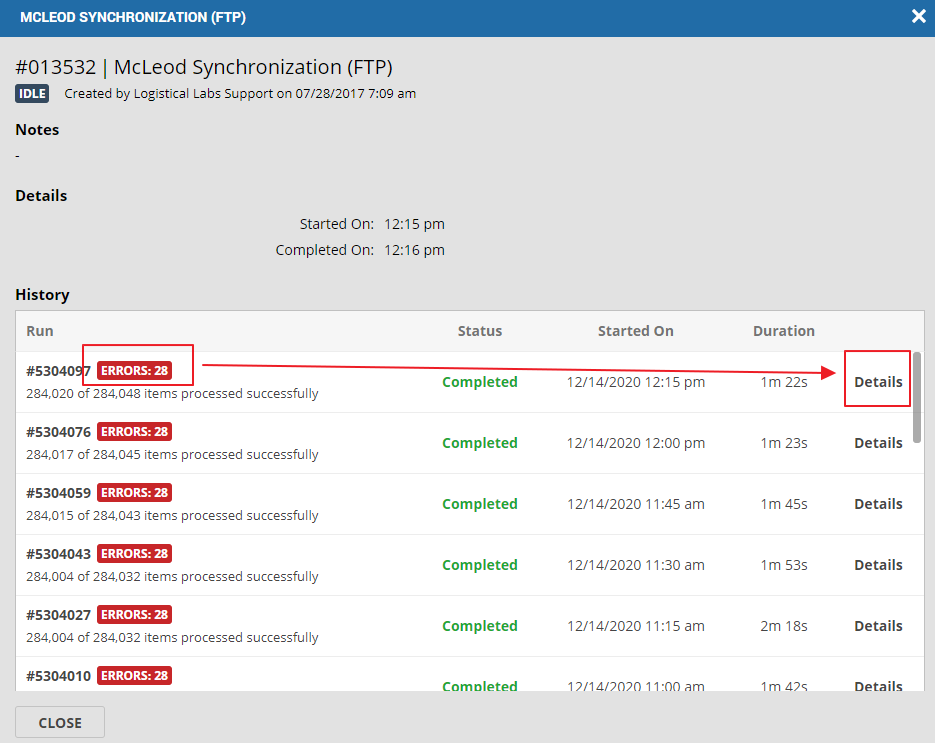Viewport: 935px width, 743px height.
Task: Click start time 12/14/2020 12:15 pm
Action: coord(636,382)
